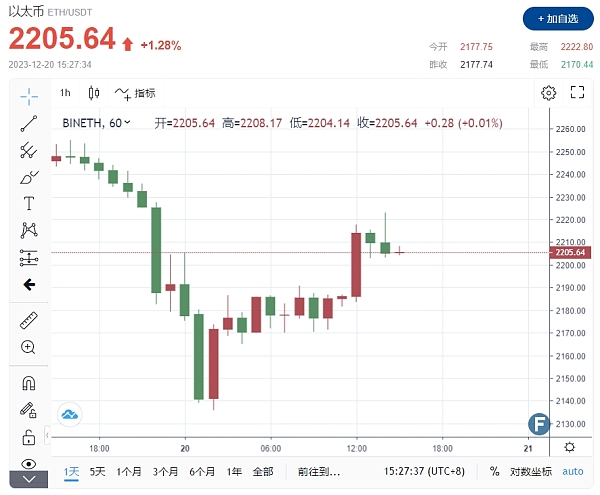Open the 1h interval dropdown

pyautogui.click(x=65, y=93)
